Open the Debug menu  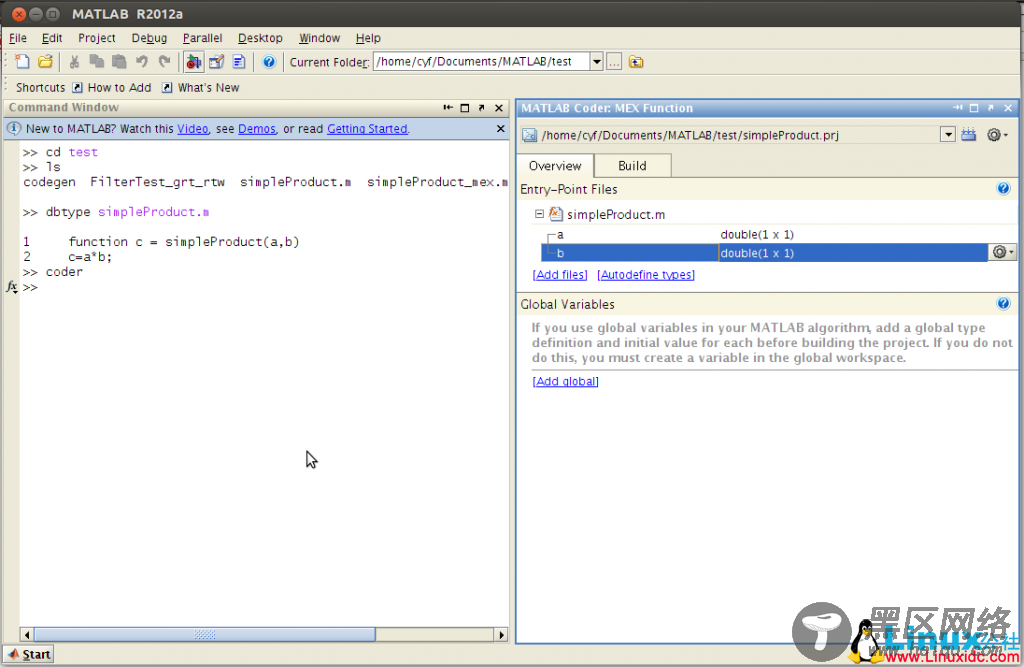(x=150, y=38)
